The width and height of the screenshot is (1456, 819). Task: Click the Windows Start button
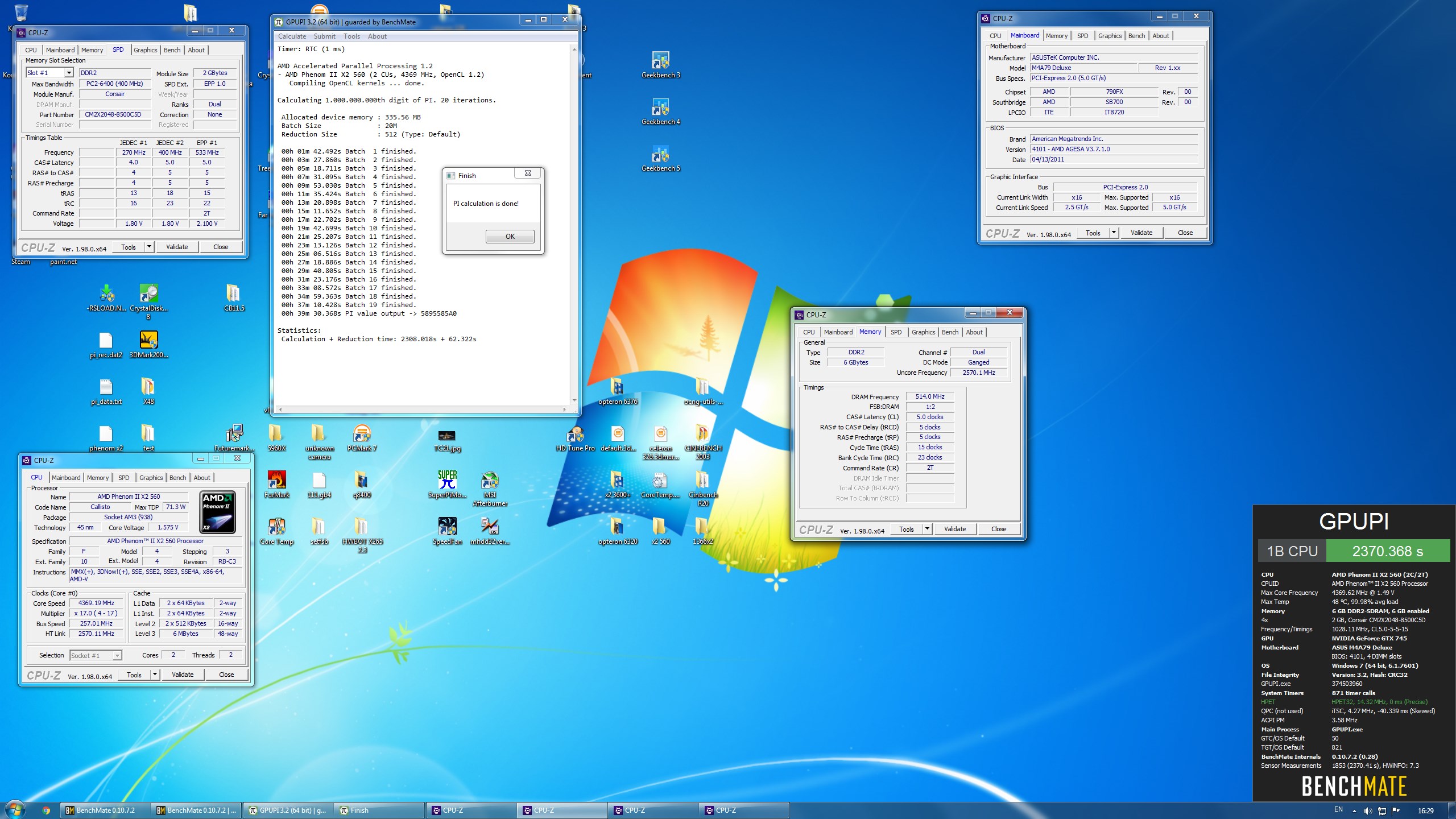point(15,810)
